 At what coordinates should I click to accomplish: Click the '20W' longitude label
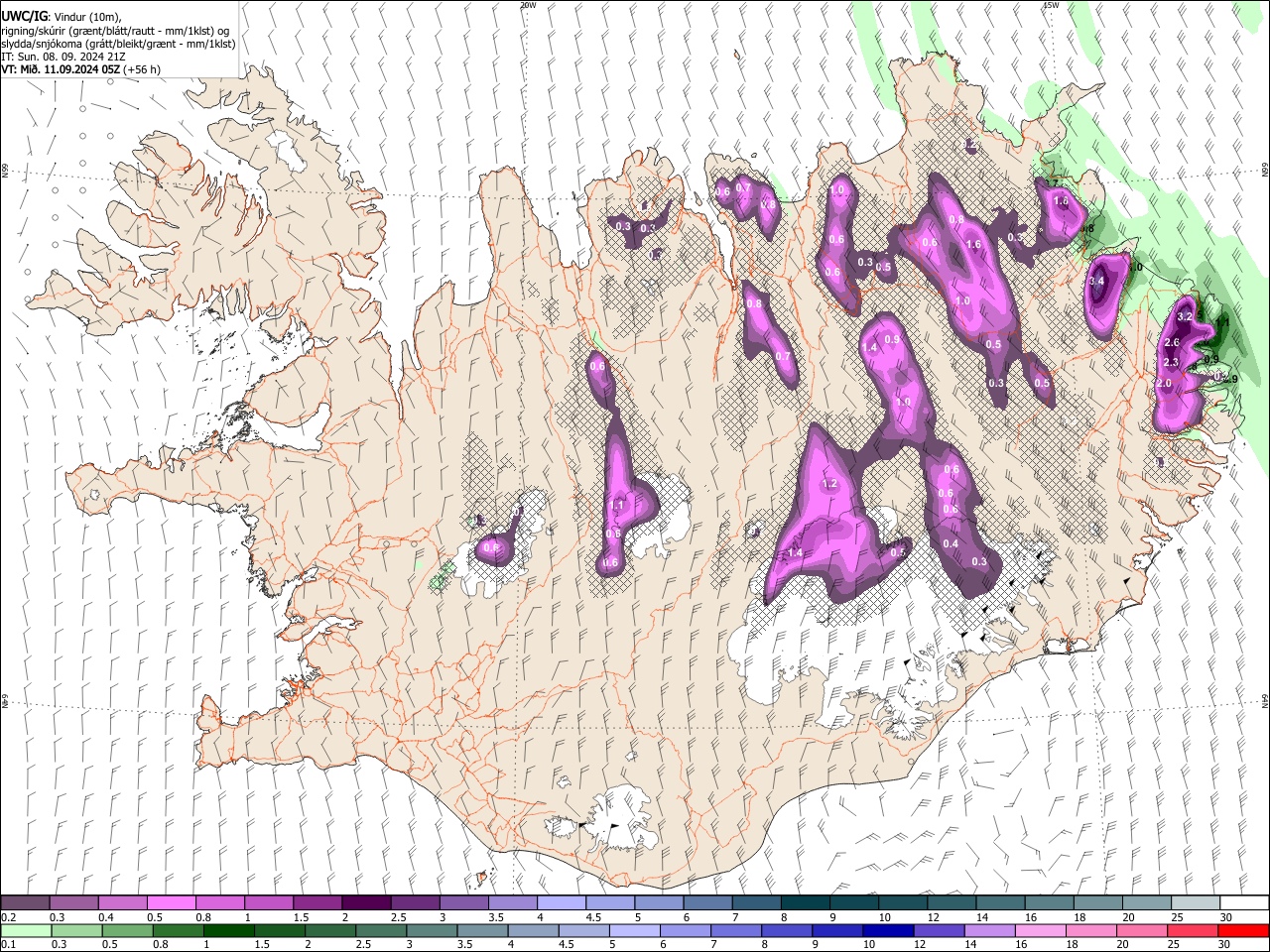(528, 5)
